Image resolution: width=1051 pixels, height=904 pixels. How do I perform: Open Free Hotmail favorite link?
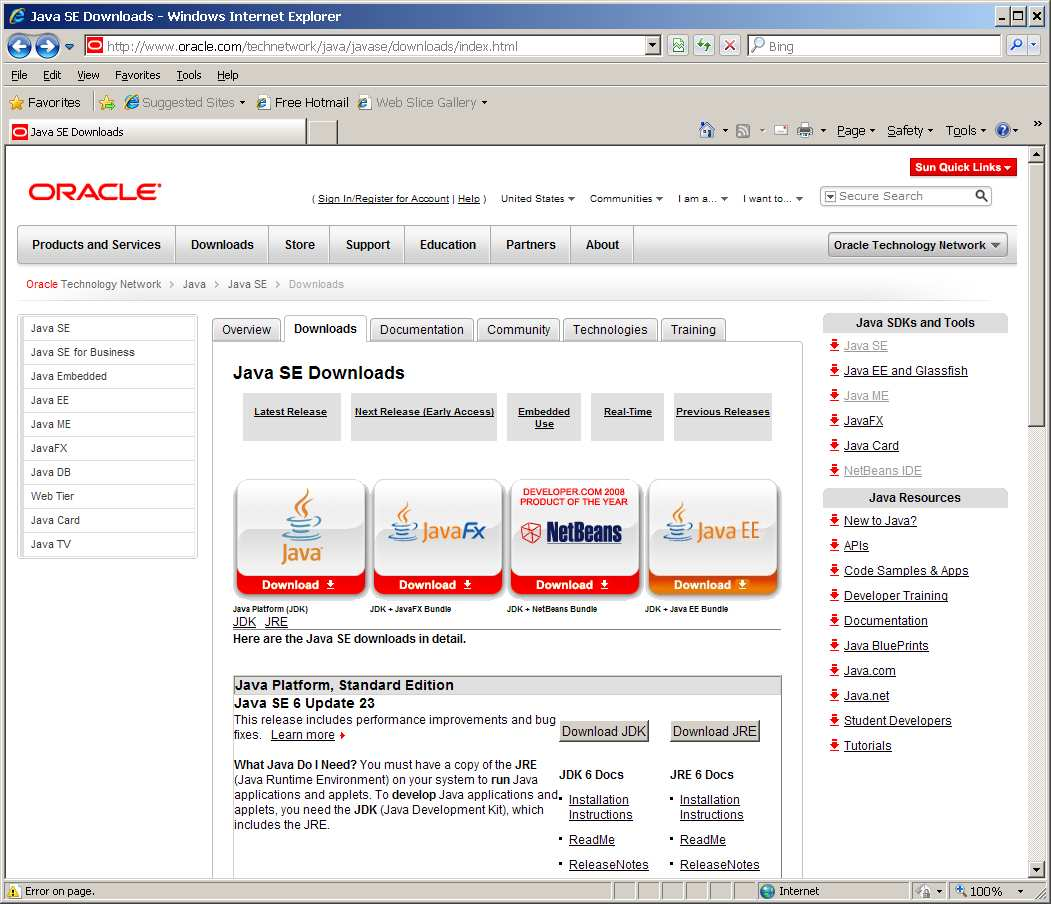tap(303, 103)
